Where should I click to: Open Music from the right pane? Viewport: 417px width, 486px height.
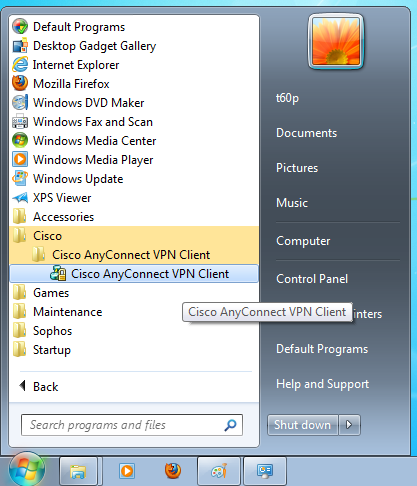(292, 203)
